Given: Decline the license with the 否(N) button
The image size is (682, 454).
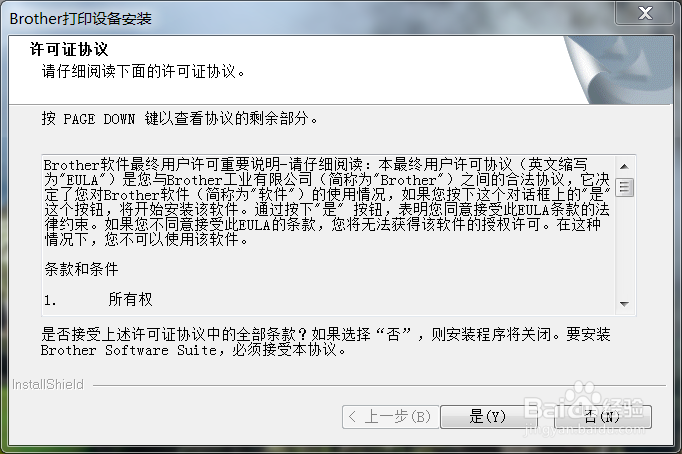Looking at the screenshot, I should pyautogui.click(x=602, y=417).
